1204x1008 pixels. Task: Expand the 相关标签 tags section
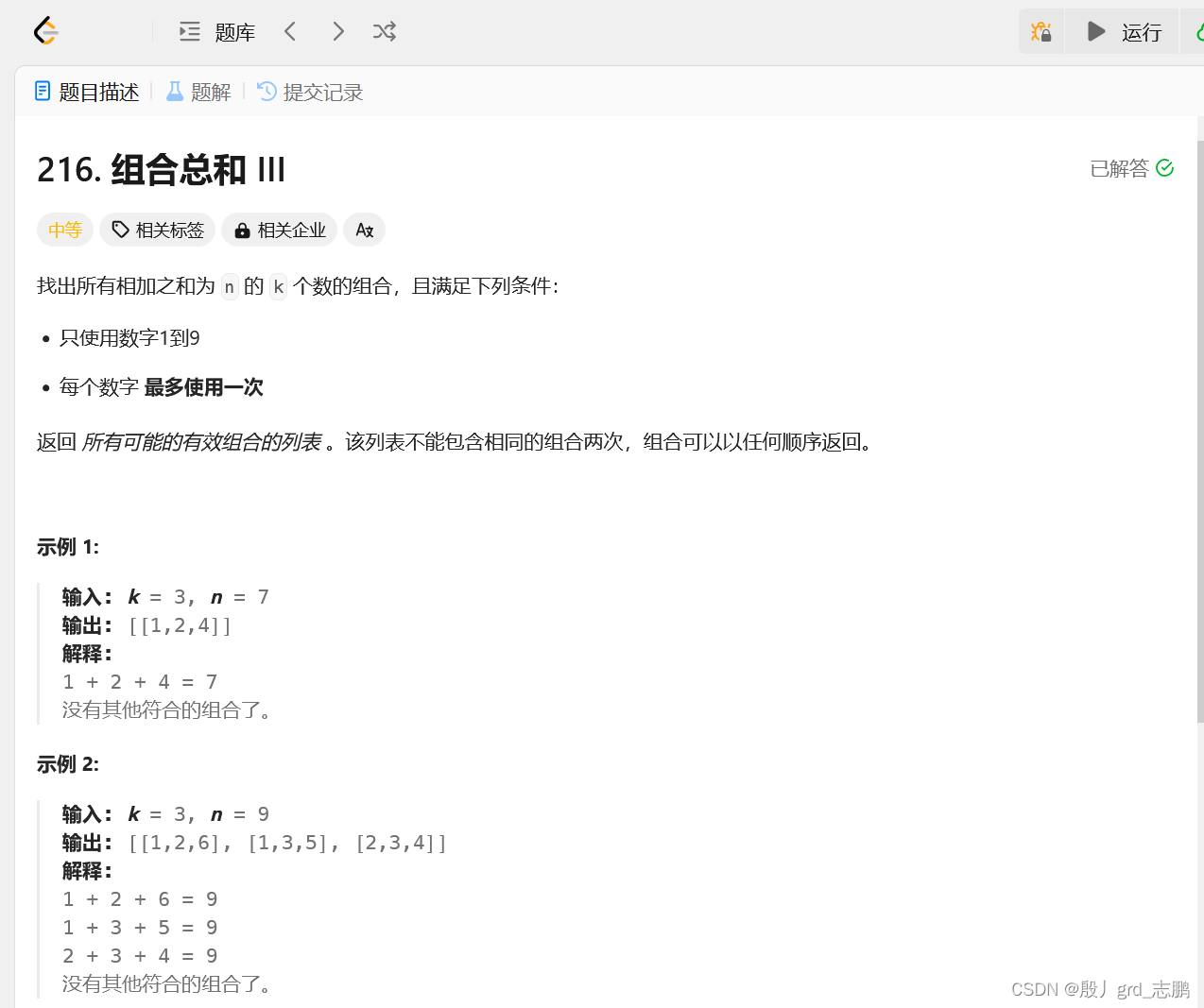(x=157, y=229)
